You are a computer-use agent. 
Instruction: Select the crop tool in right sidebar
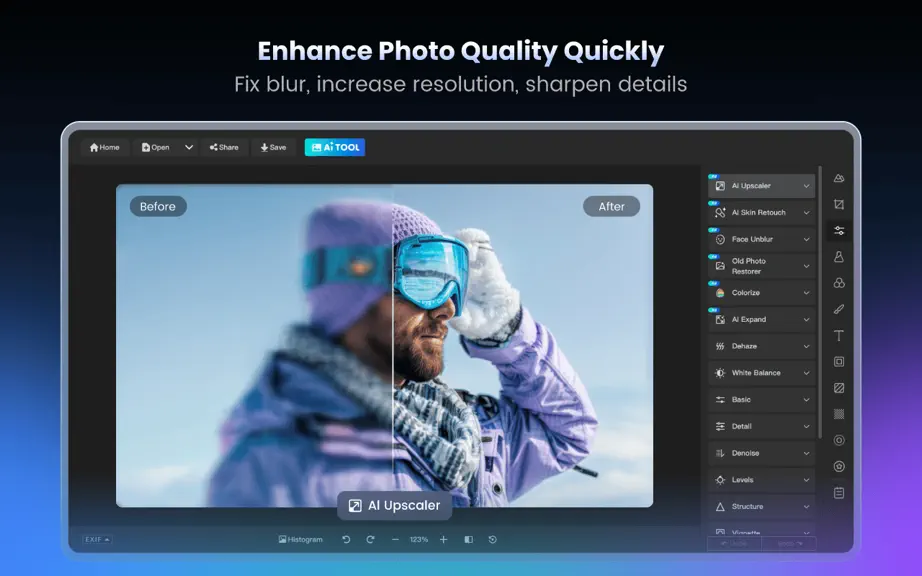pyautogui.click(x=839, y=205)
